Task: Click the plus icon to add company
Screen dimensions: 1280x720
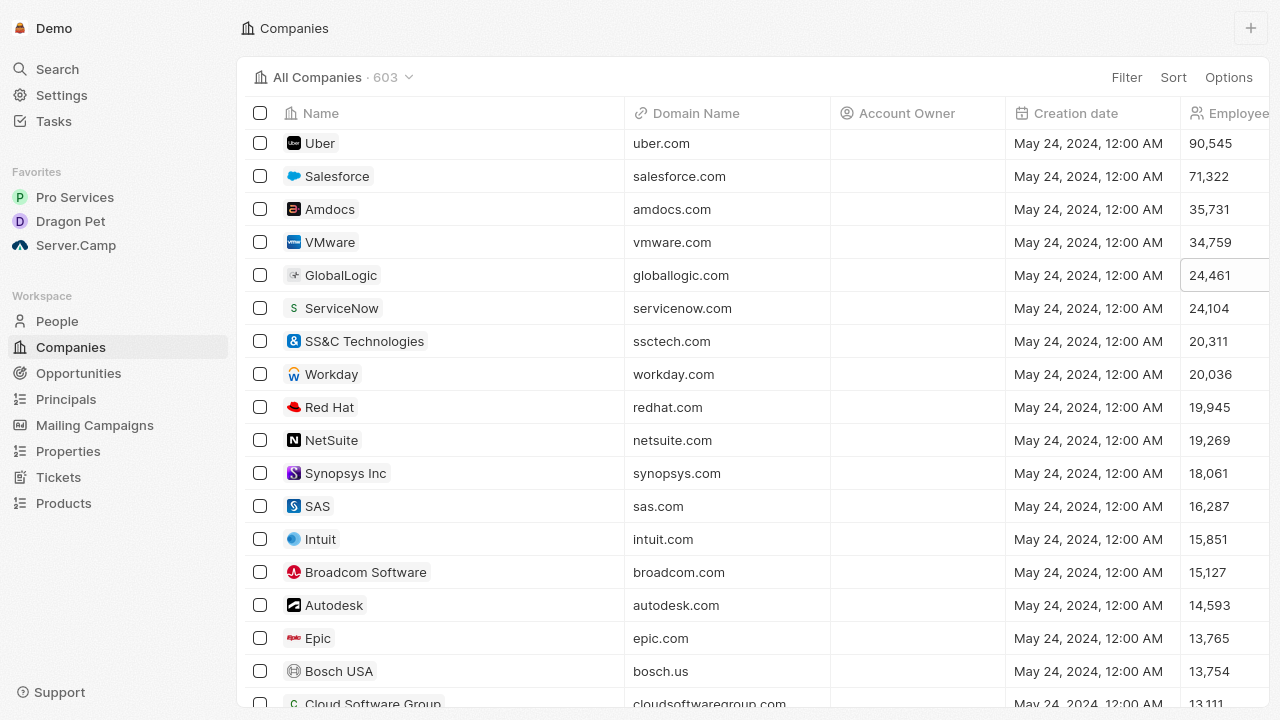Action: coord(1251,28)
